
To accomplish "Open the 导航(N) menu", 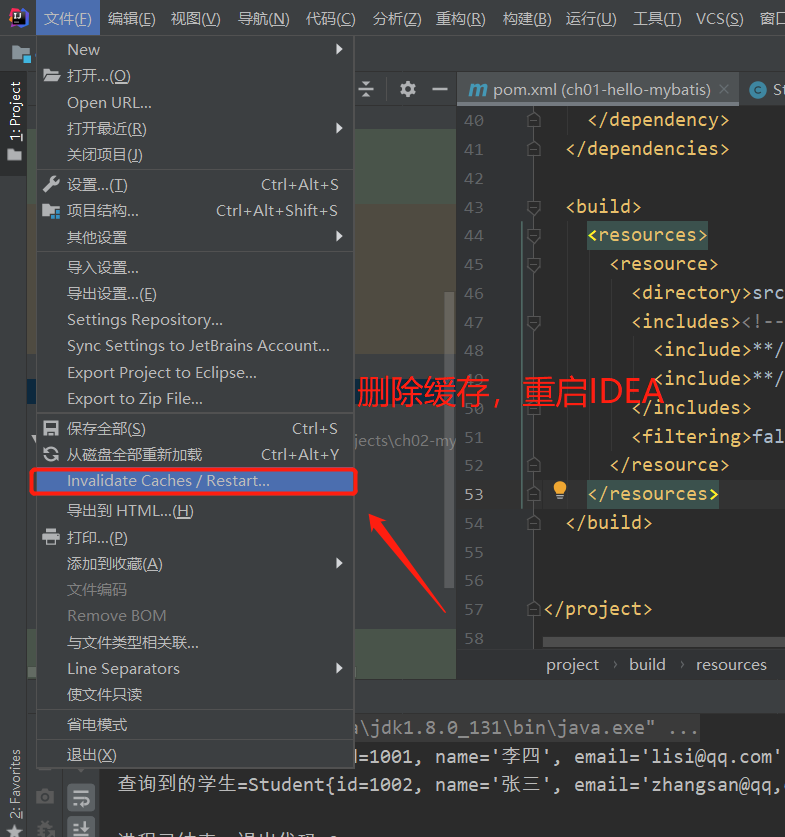I will point(264,19).
